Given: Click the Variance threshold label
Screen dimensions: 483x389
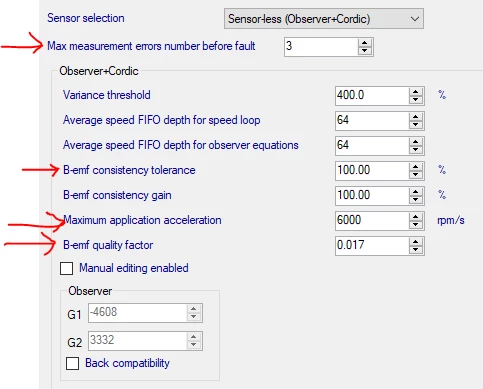Looking at the screenshot, I should (107, 95).
